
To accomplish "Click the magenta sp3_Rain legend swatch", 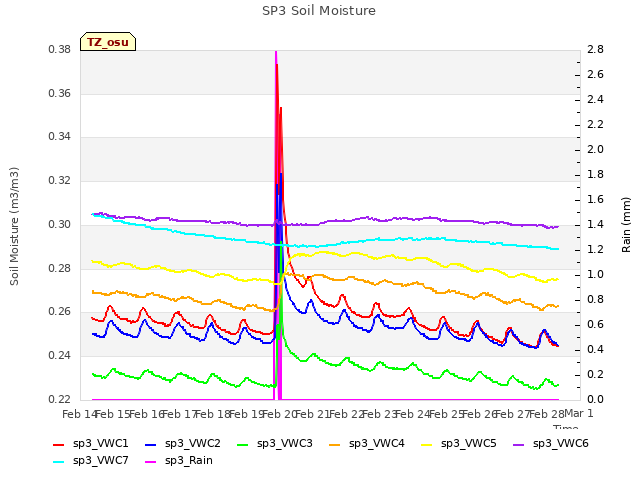I will [151, 462].
